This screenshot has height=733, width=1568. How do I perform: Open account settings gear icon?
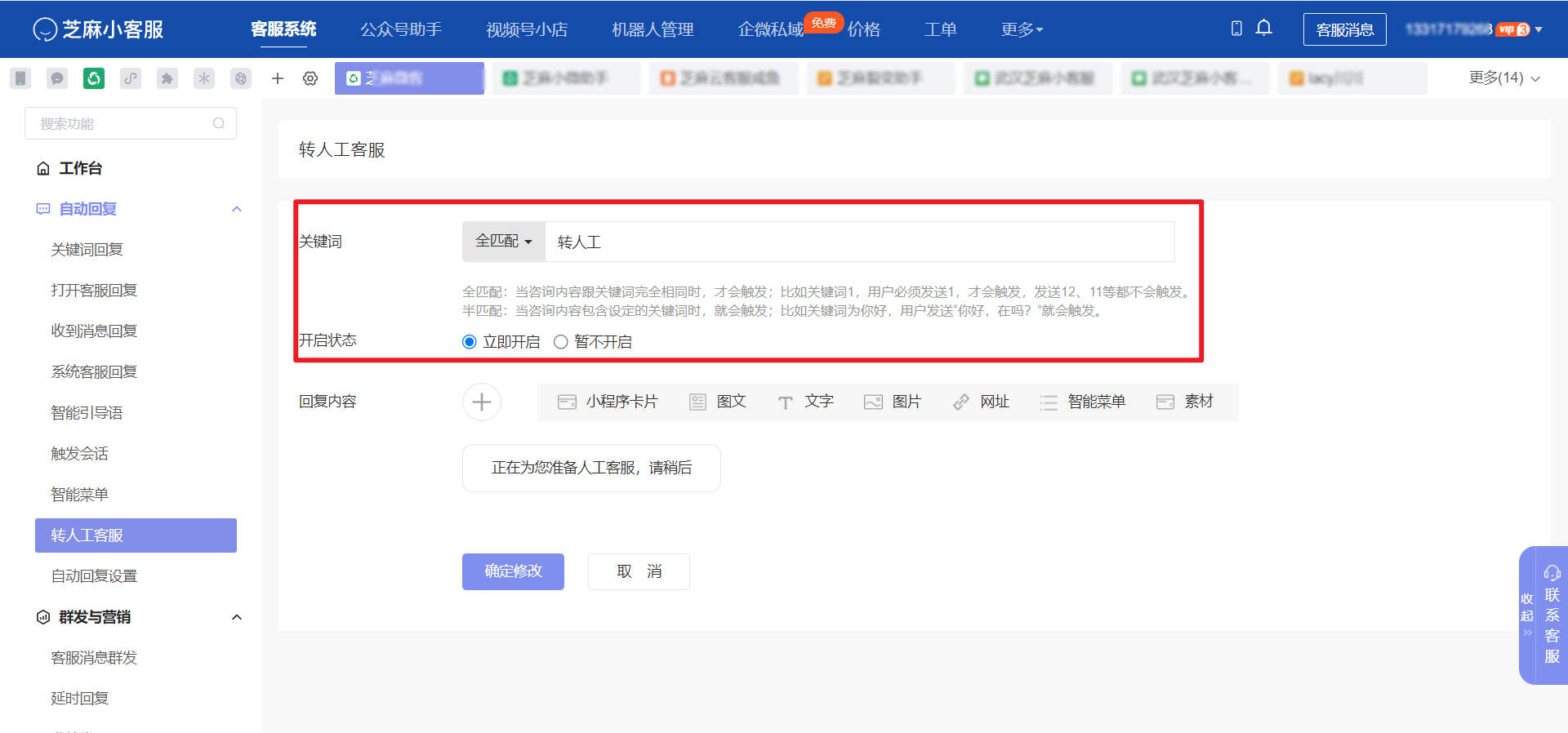[x=310, y=78]
